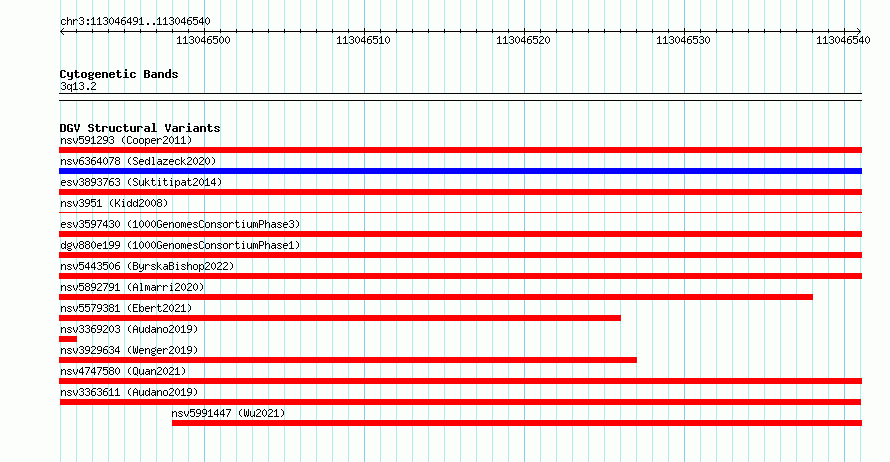Click the nsv591293 (Cooper2011) variant label
This screenshot has height=462, width=890.
click(126, 140)
